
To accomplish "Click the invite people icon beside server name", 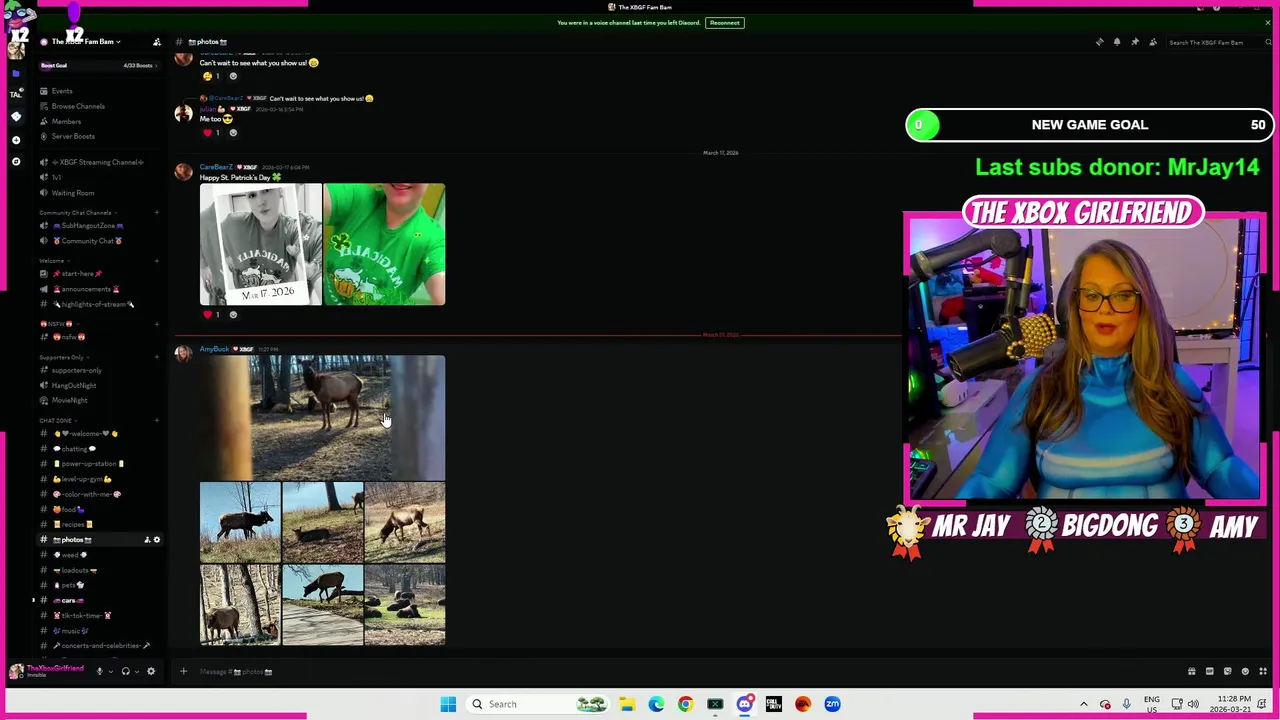I will [156, 42].
